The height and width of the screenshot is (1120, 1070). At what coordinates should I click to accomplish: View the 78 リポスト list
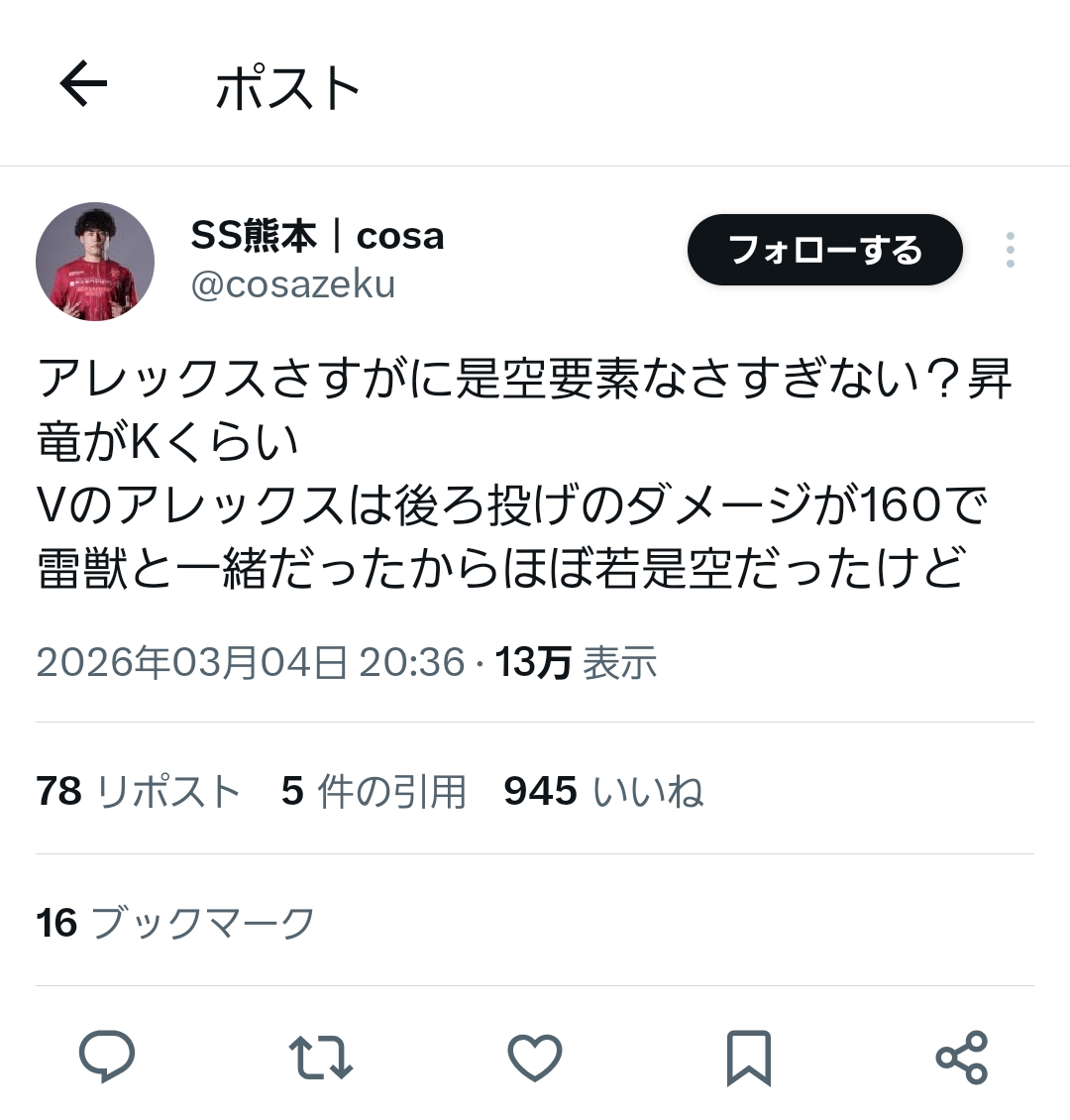pyautogui.click(x=139, y=791)
